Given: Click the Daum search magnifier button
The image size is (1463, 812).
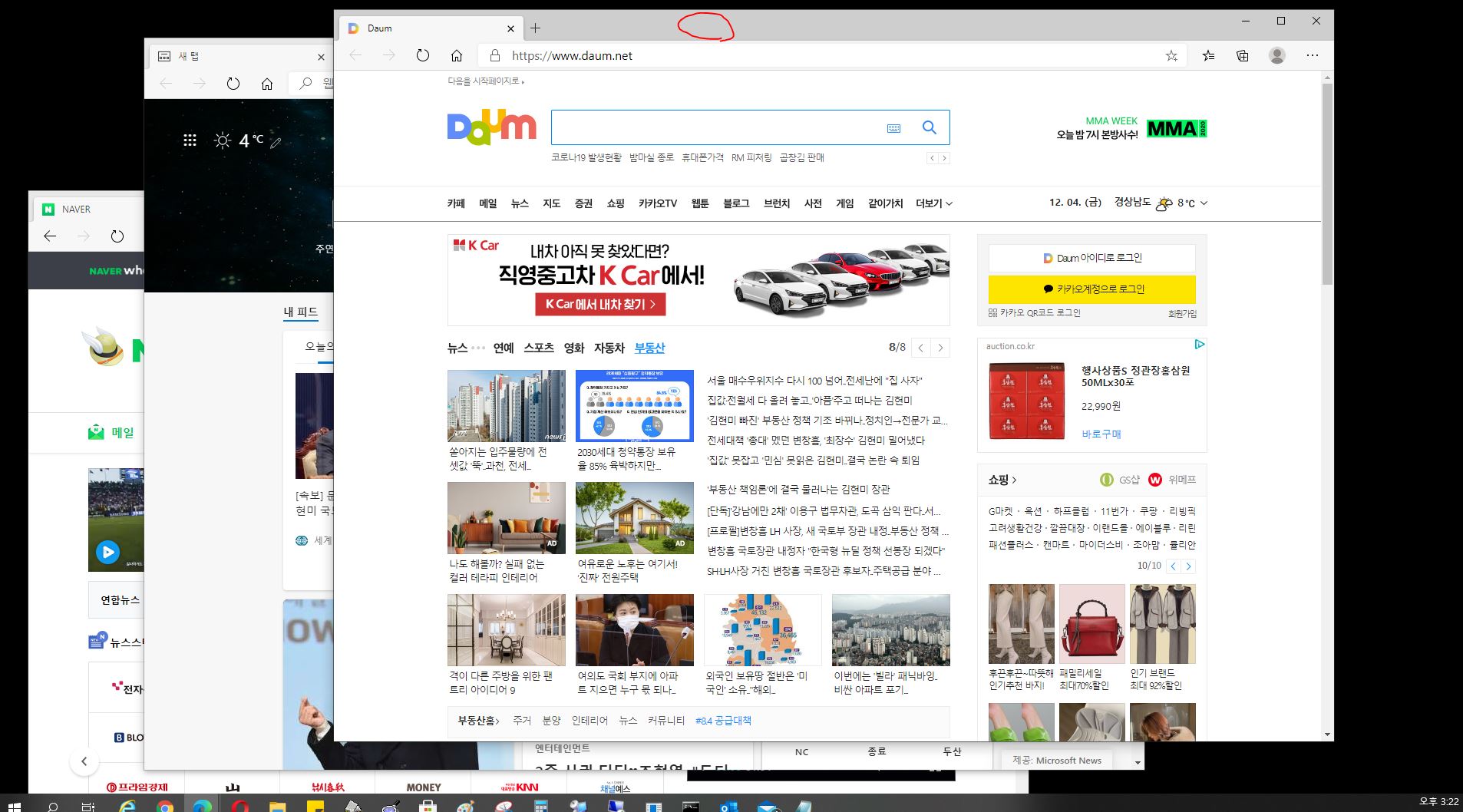Looking at the screenshot, I should click(x=930, y=127).
